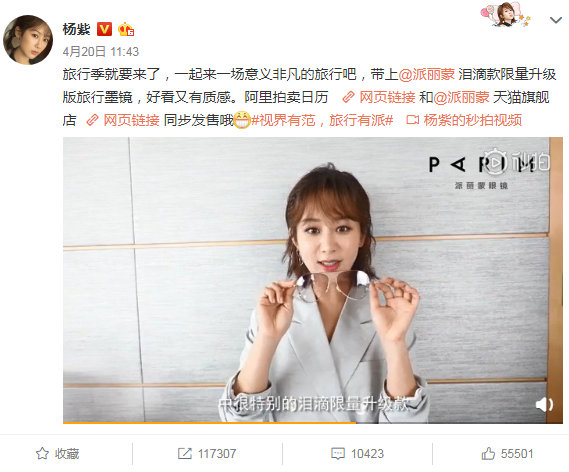Open the first @派丽蒙 mention
The image size is (569, 472).
coord(427,74)
